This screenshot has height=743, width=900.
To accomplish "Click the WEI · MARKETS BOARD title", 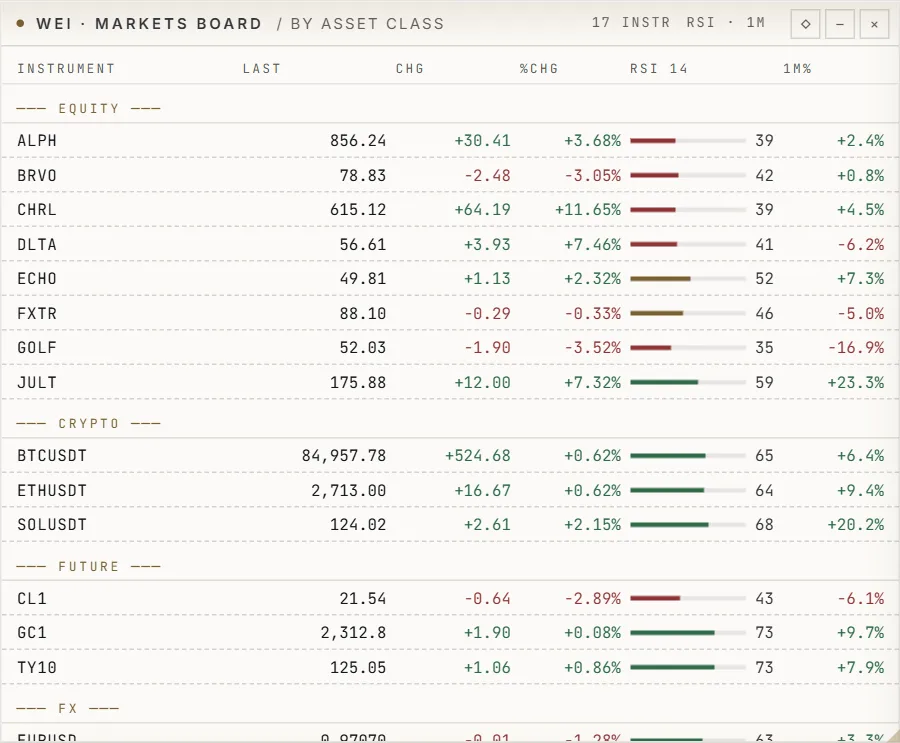I will [149, 24].
